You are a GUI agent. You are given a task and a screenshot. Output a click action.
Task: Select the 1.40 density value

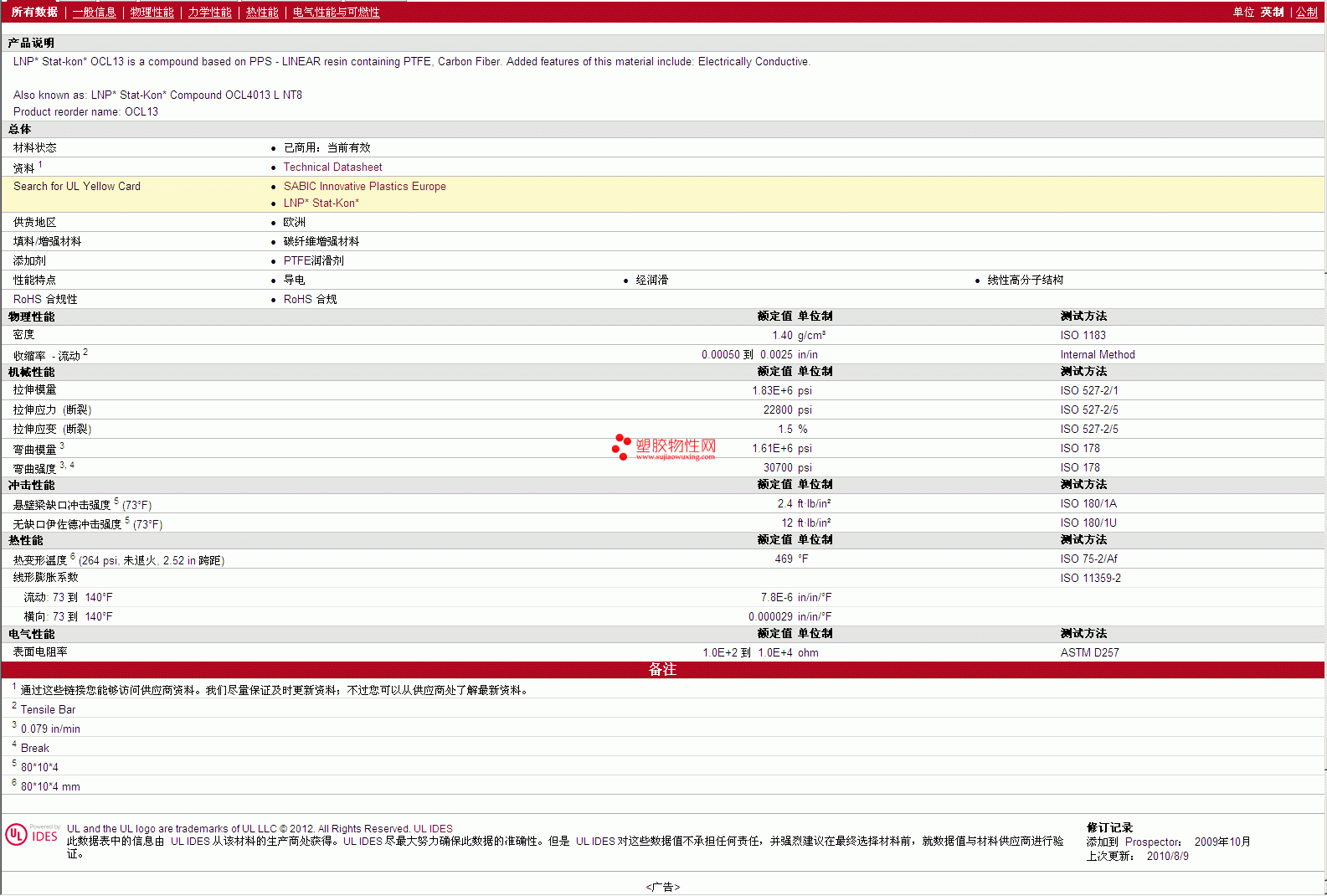(x=782, y=335)
